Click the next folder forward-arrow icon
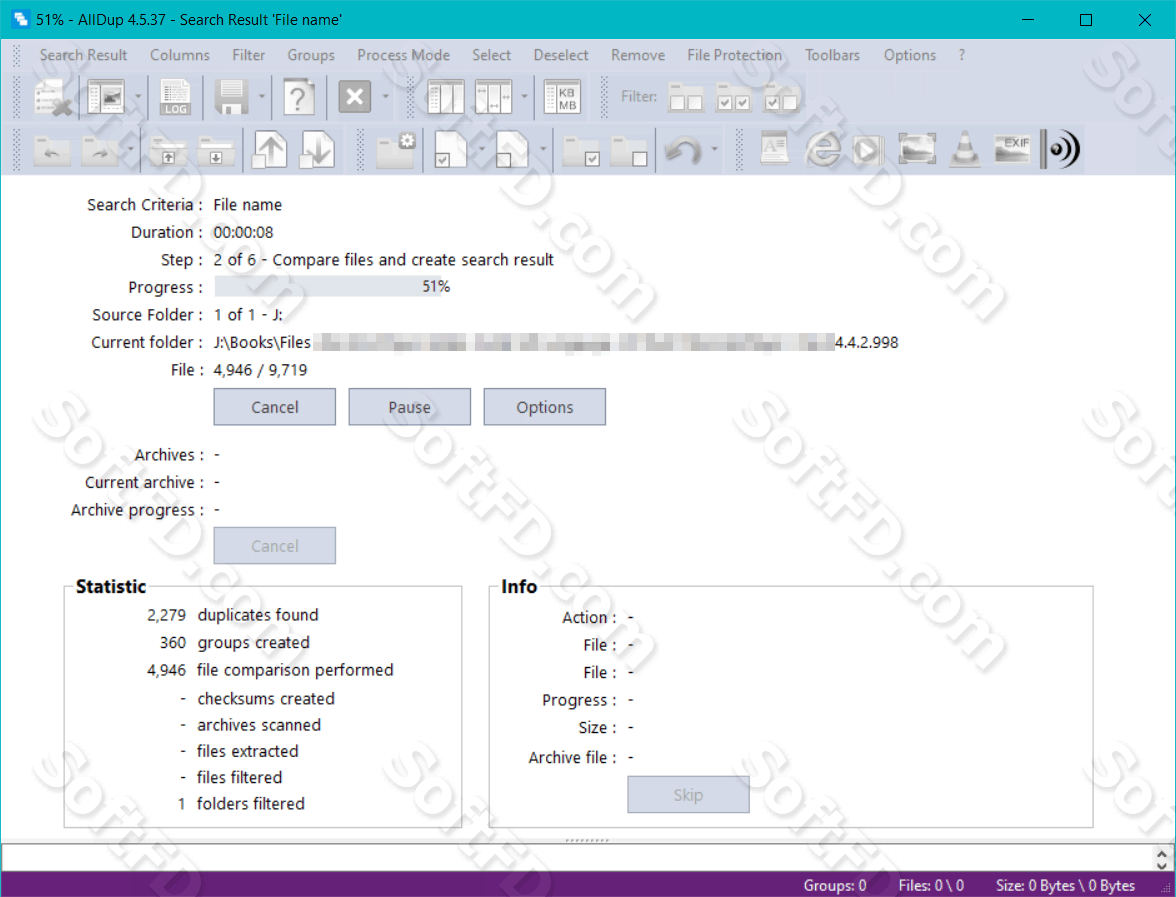 pos(100,152)
